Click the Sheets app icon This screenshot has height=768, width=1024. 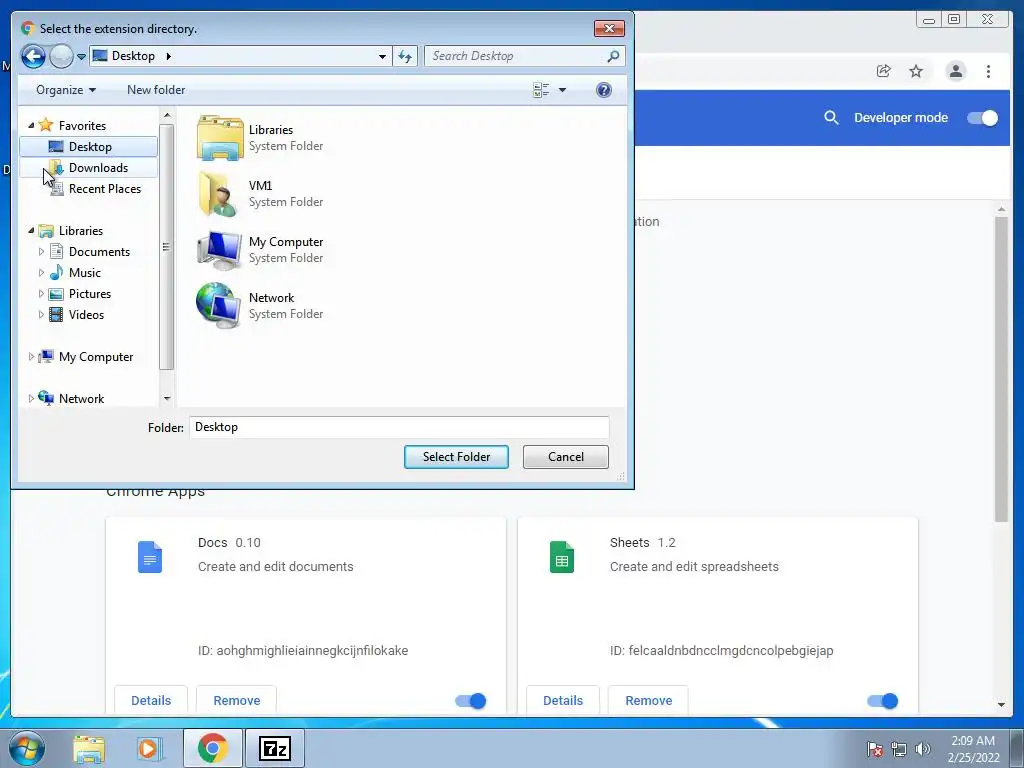pos(562,557)
